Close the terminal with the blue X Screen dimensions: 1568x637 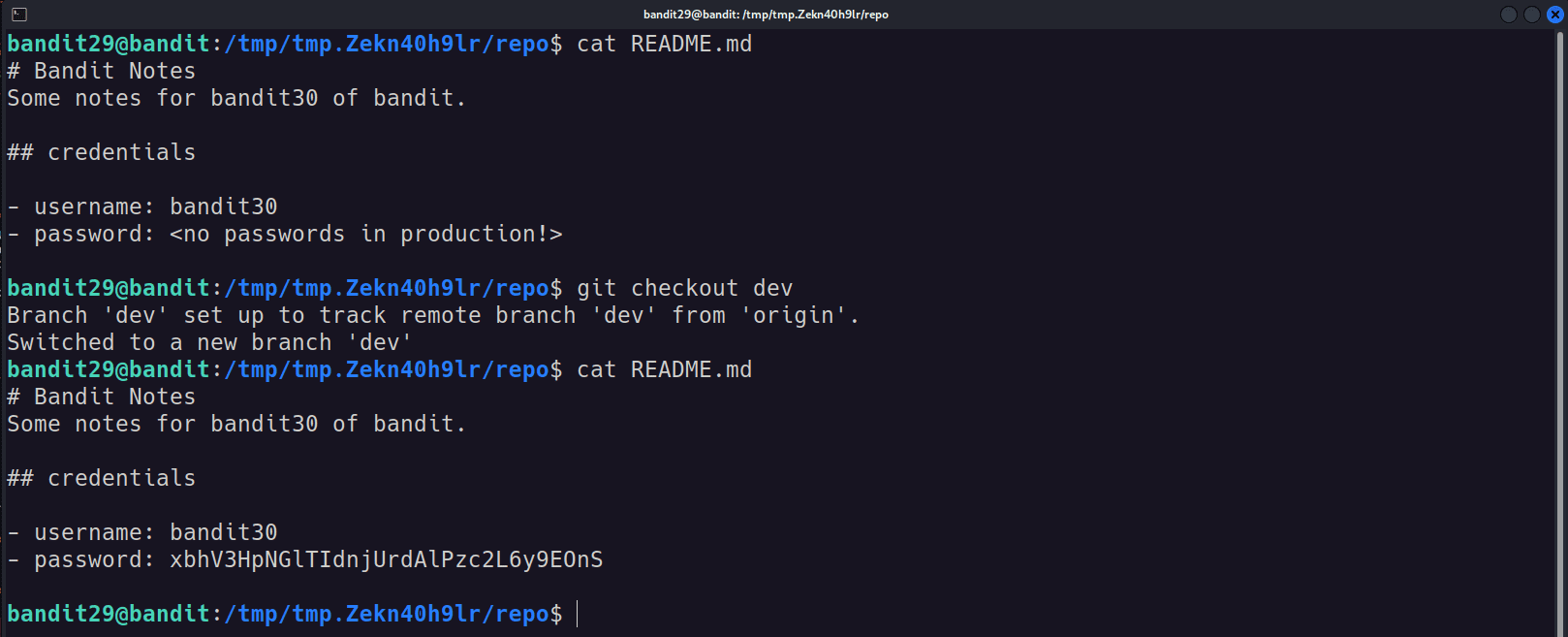1554,15
